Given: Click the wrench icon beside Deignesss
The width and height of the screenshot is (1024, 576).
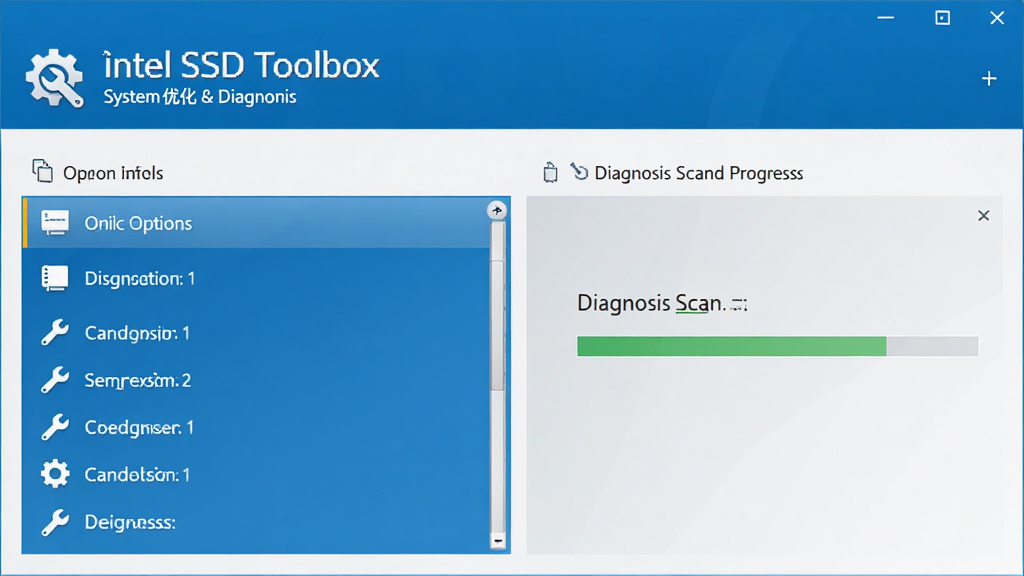Looking at the screenshot, I should click(55, 522).
